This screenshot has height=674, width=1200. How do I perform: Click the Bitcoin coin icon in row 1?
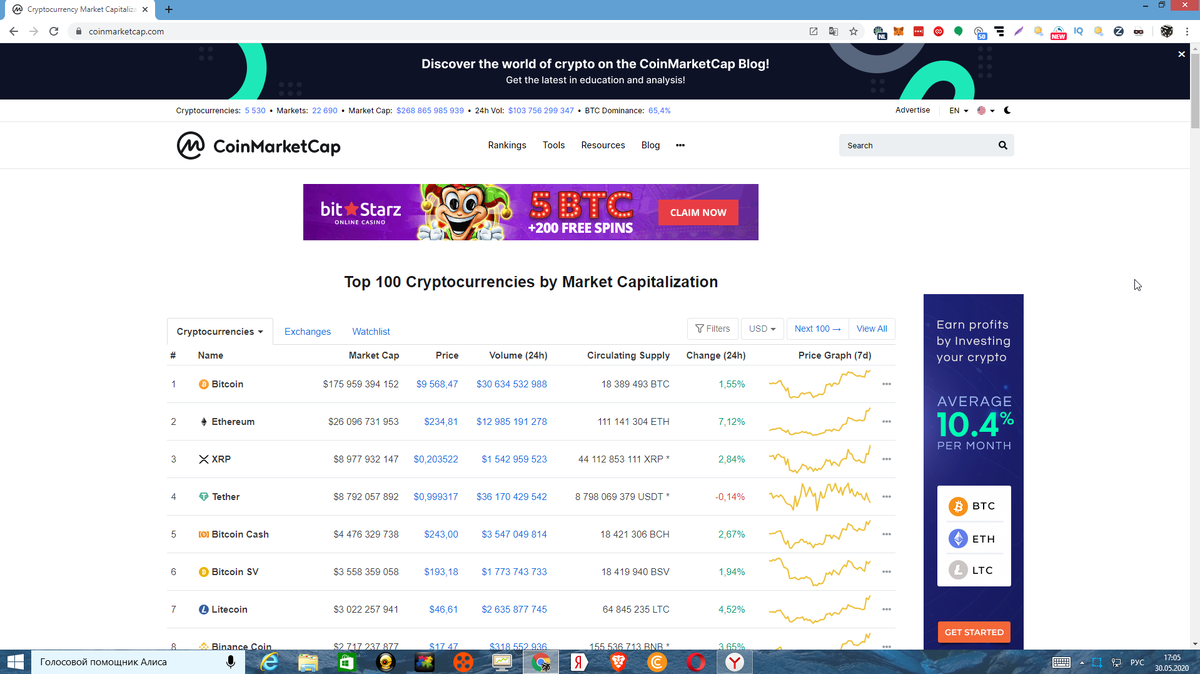point(205,383)
